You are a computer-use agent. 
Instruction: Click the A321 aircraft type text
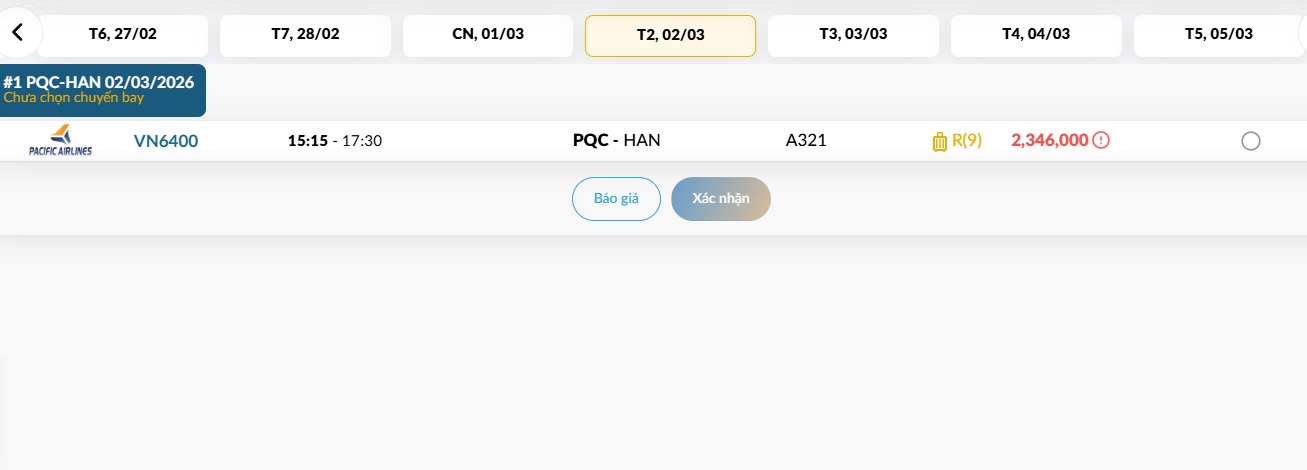click(x=806, y=140)
